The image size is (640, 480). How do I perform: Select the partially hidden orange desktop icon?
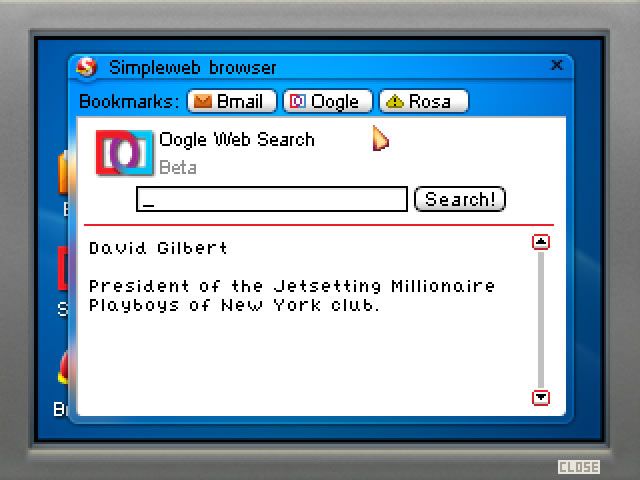pyautogui.click(x=63, y=171)
